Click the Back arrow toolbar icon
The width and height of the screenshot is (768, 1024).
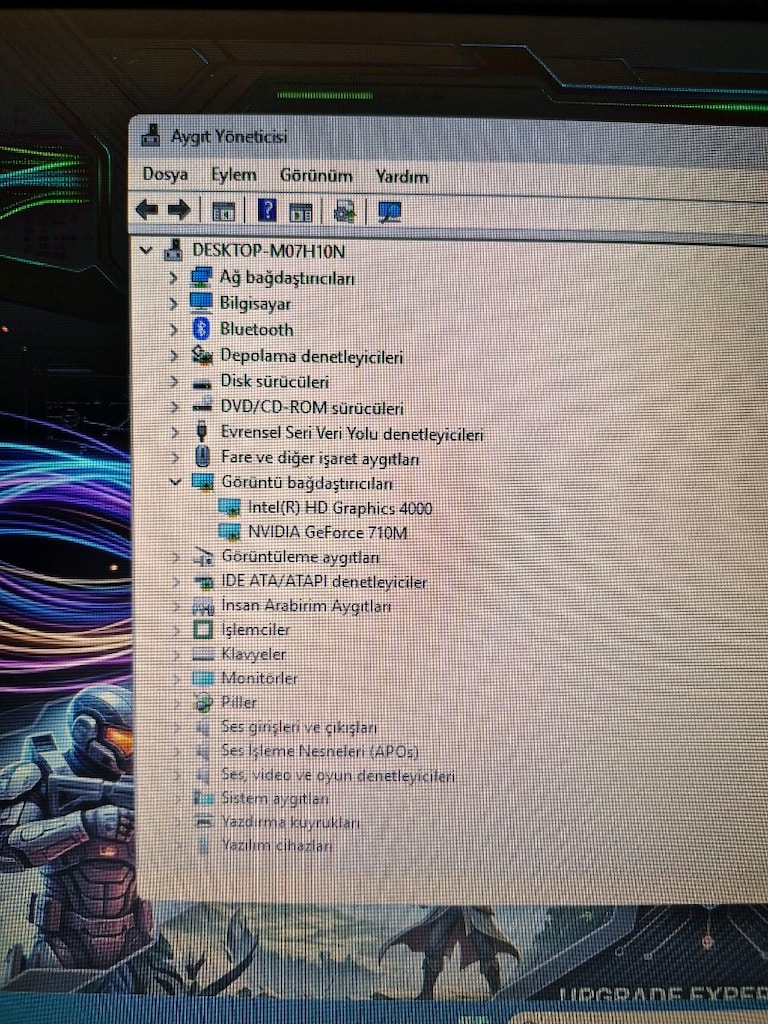tap(147, 210)
